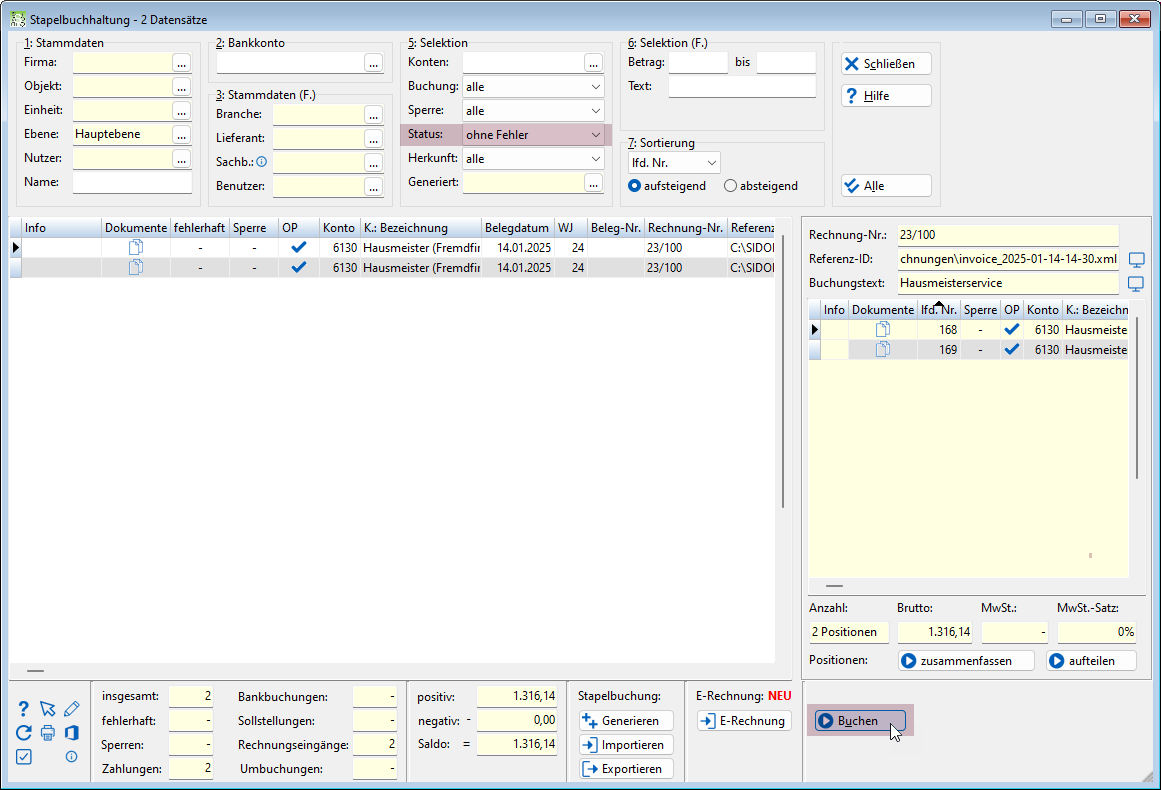The height and width of the screenshot is (790, 1161).
Task: Click the info icon beside Sachb. label
Action: tap(261, 161)
